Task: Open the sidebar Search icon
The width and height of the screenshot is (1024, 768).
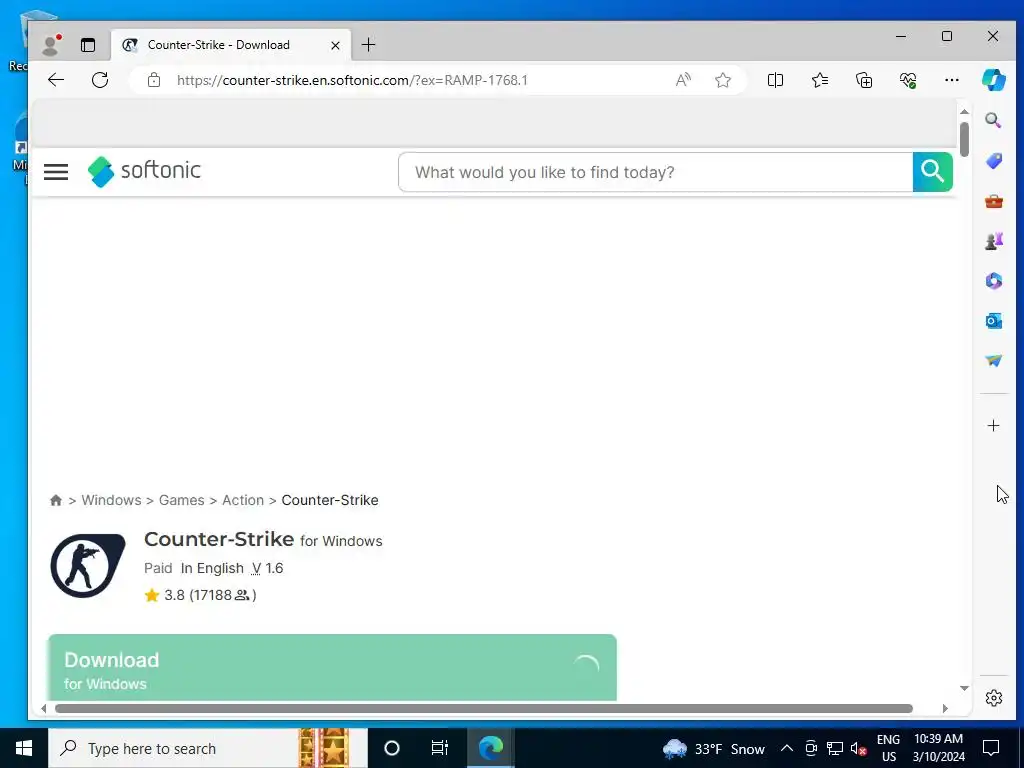Action: click(x=993, y=120)
